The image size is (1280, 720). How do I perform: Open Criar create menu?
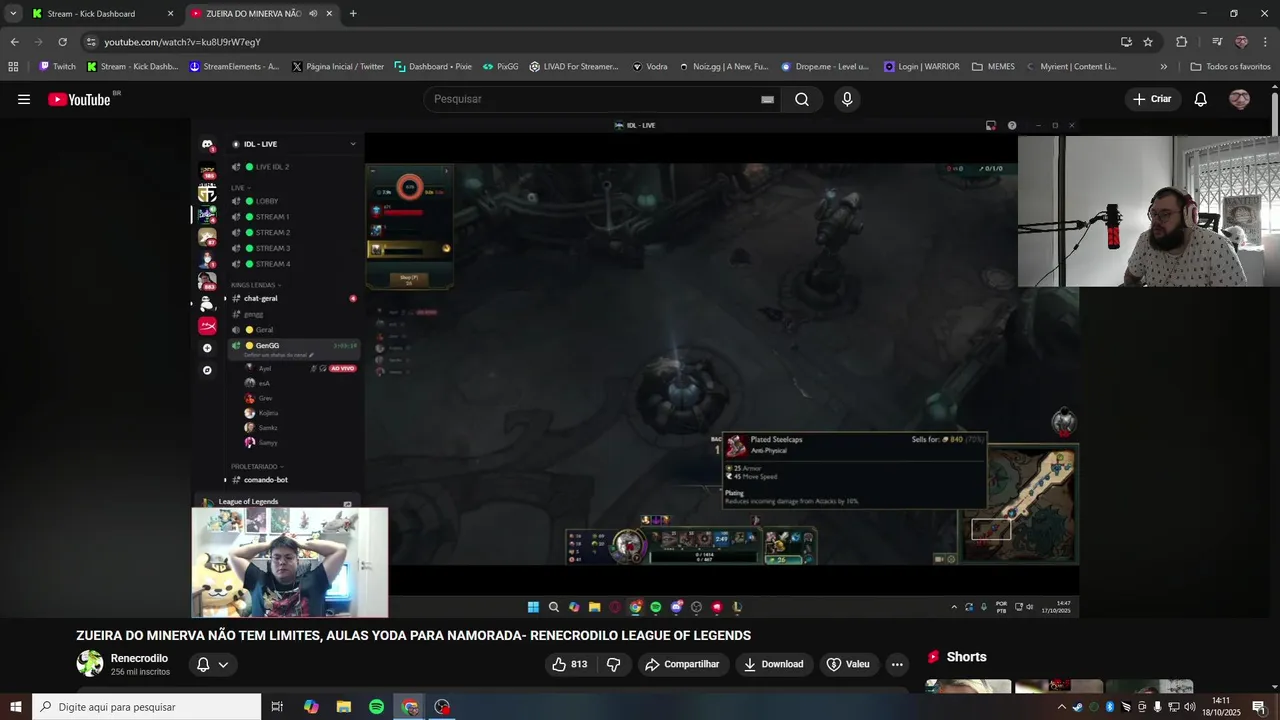[1152, 99]
